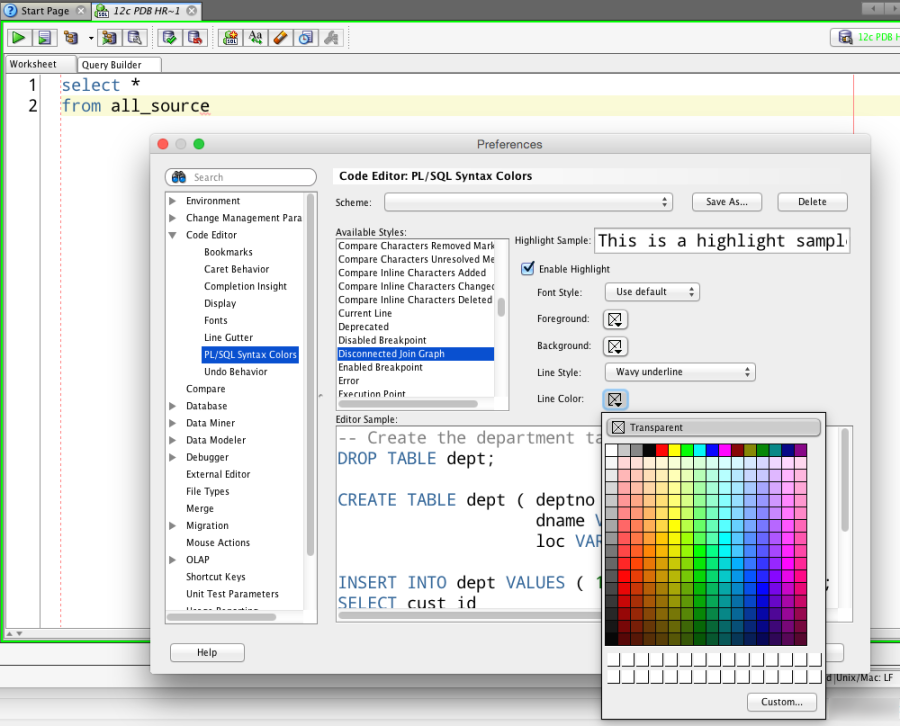Change the Line Style from Wavy underline
This screenshot has width=900, height=726.
[679, 371]
